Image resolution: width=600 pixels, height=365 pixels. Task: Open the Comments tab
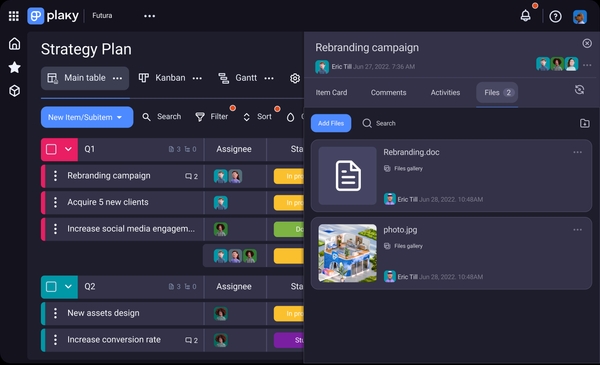[388, 93]
